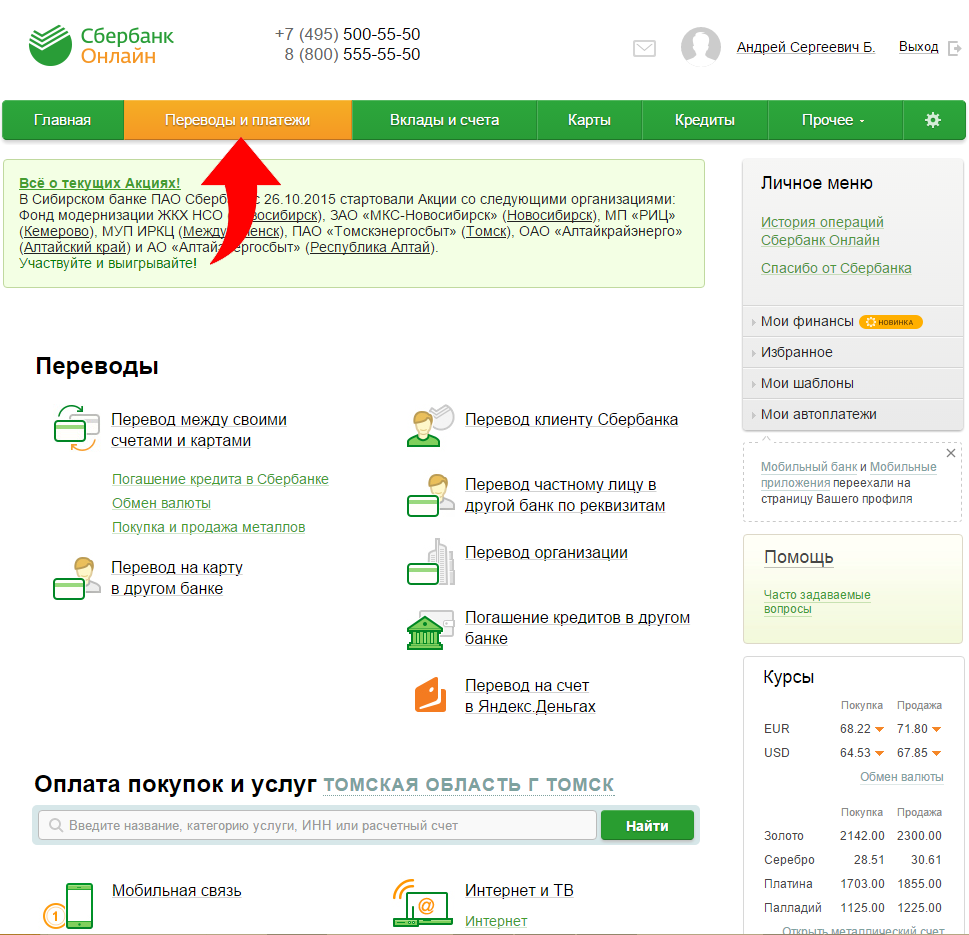Click the Выход logout link
This screenshot has height=935, width=969.
pyautogui.click(x=918, y=47)
